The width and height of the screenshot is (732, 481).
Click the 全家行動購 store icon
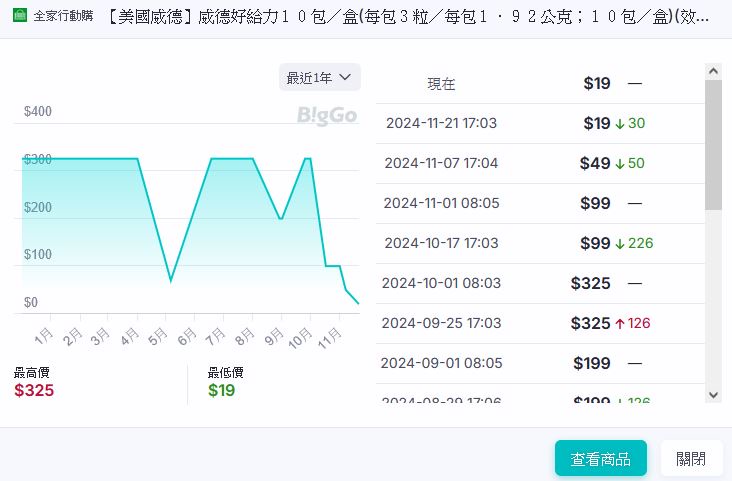[x=19, y=16]
